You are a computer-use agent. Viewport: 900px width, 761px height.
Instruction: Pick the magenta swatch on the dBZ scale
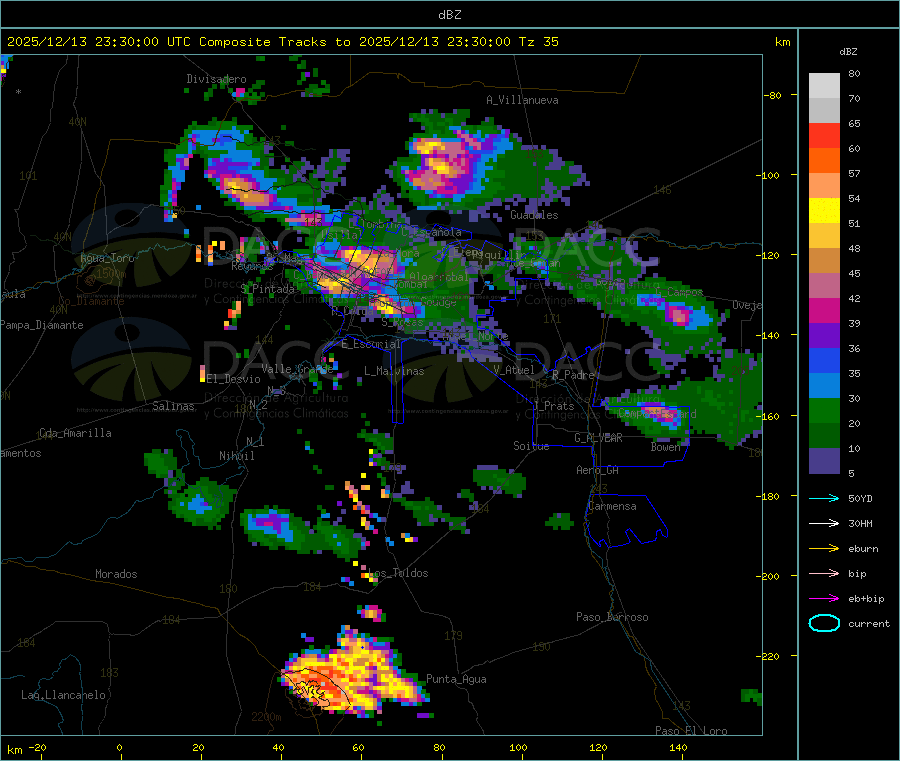coord(824,310)
